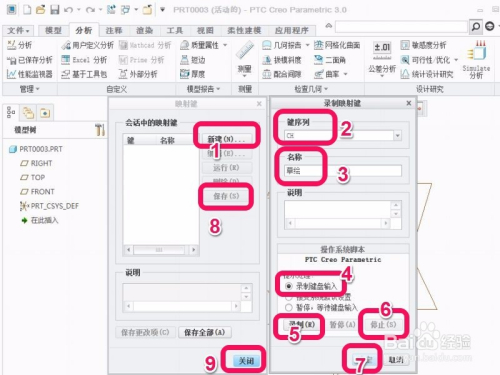Expand 检查几何 group dropdown

(311, 89)
